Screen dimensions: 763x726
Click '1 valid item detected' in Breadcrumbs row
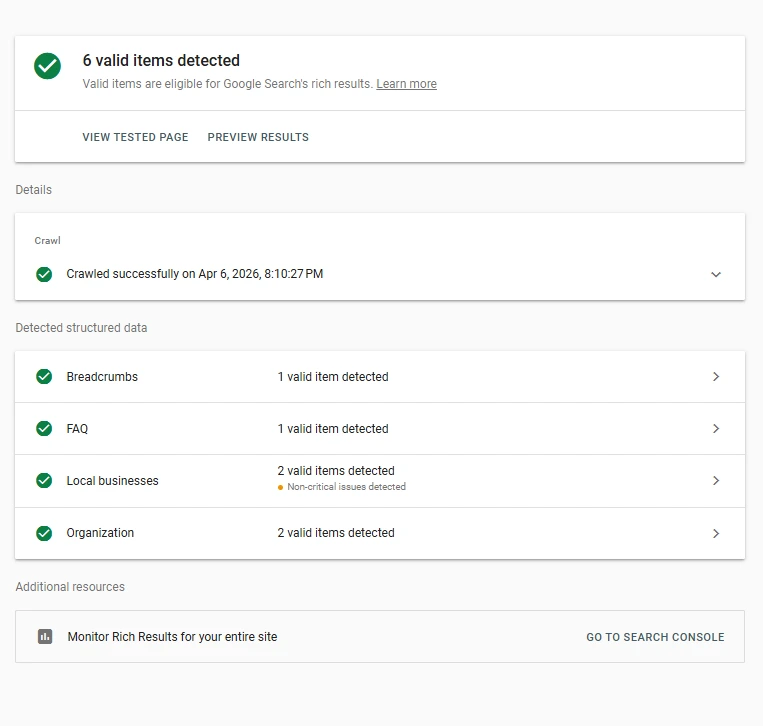pos(333,377)
